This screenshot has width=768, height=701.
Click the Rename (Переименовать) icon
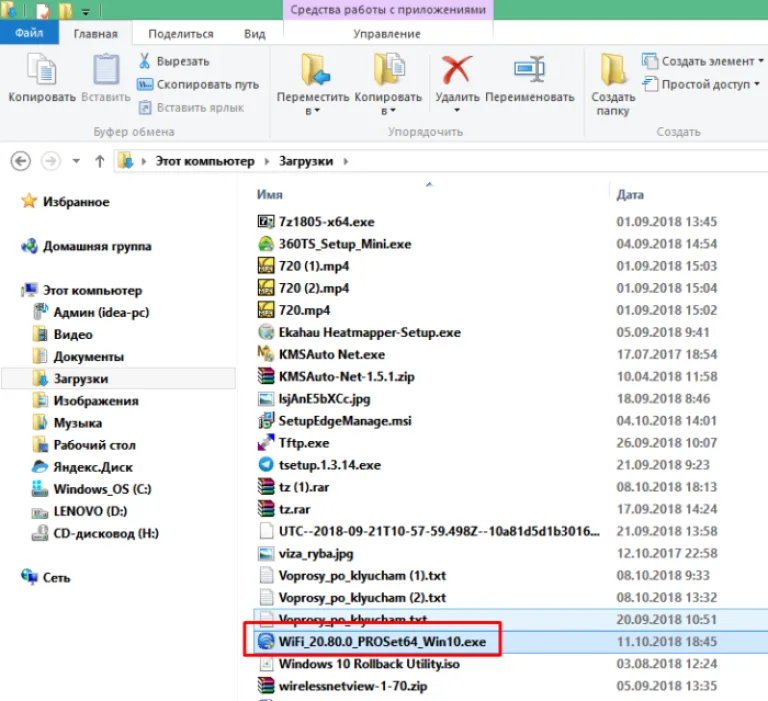(529, 69)
